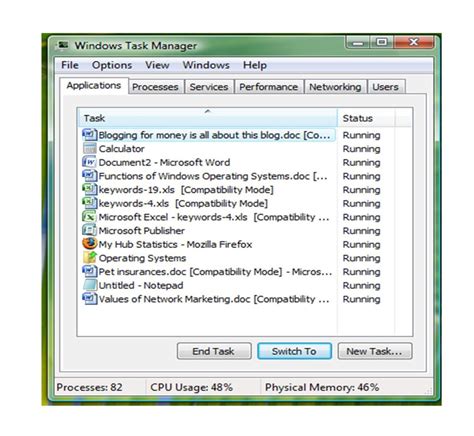This screenshot has height=436, width=474.
Task: Switch to the Processes tab
Action: pyautogui.click(x=155, y=87)
